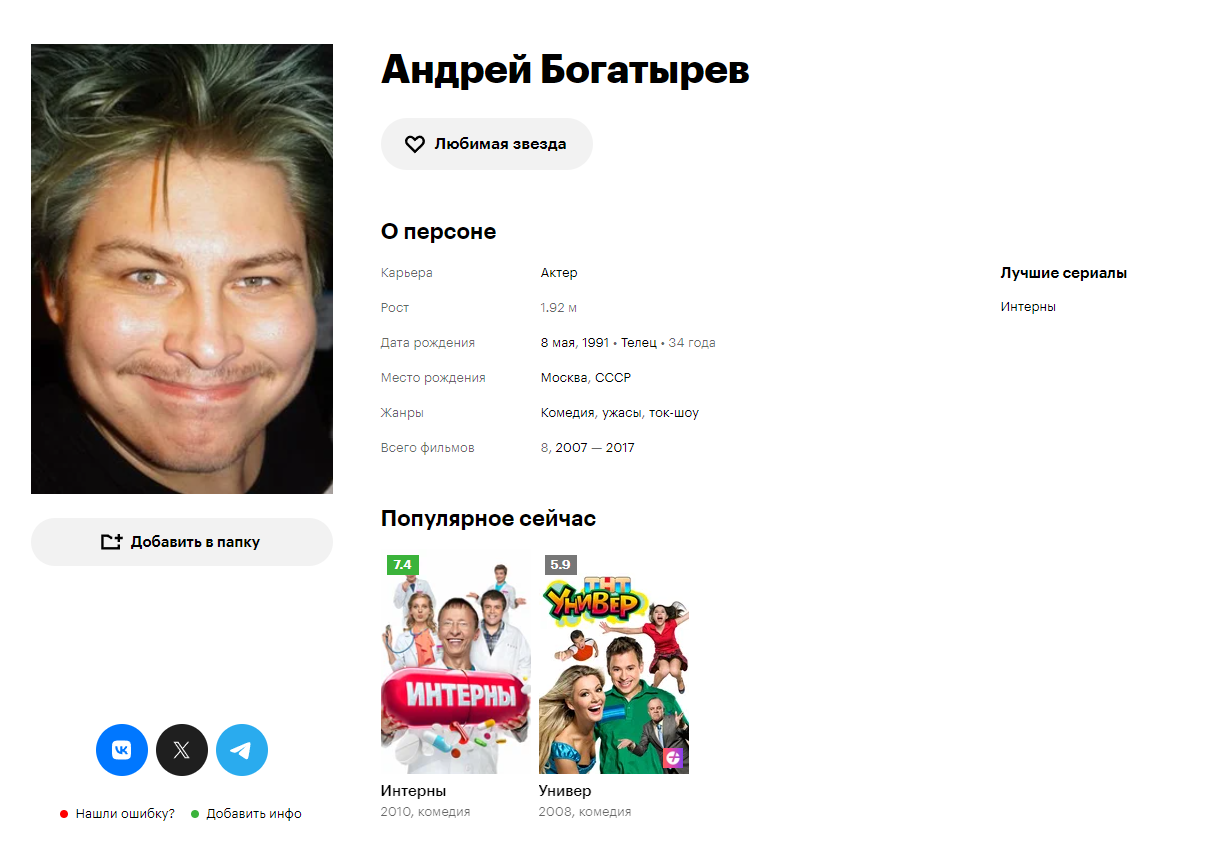Click the actor's profile photo

[x=182, y=269]
